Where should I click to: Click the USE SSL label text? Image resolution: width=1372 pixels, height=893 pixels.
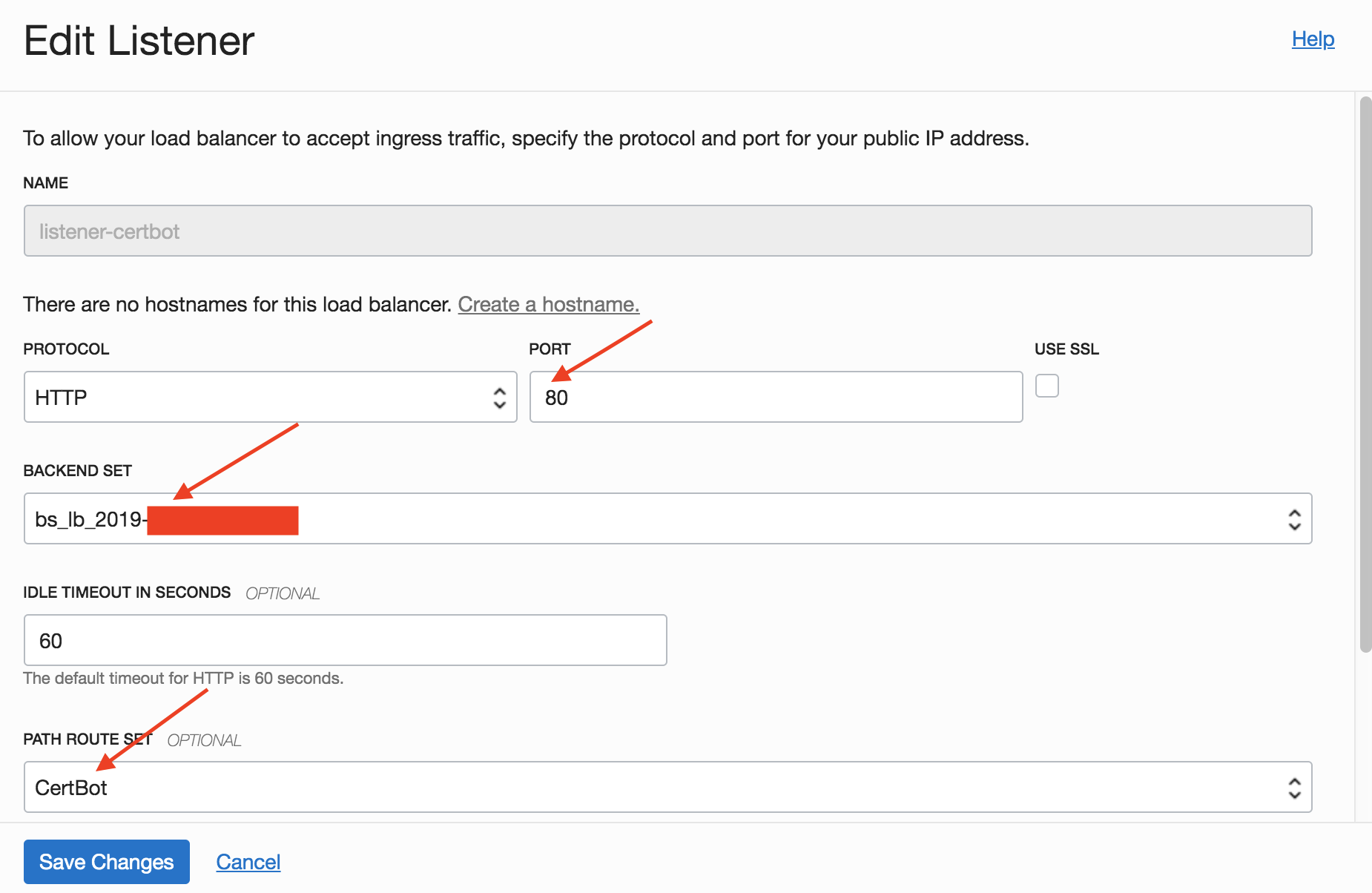coord(1066,349)
